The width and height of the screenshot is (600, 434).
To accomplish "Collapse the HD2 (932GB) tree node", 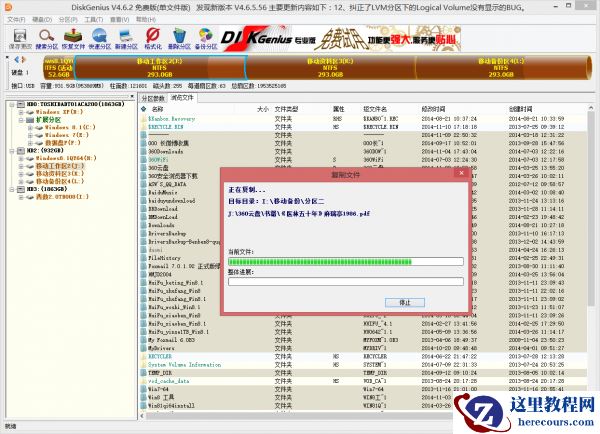I will 12,150.
